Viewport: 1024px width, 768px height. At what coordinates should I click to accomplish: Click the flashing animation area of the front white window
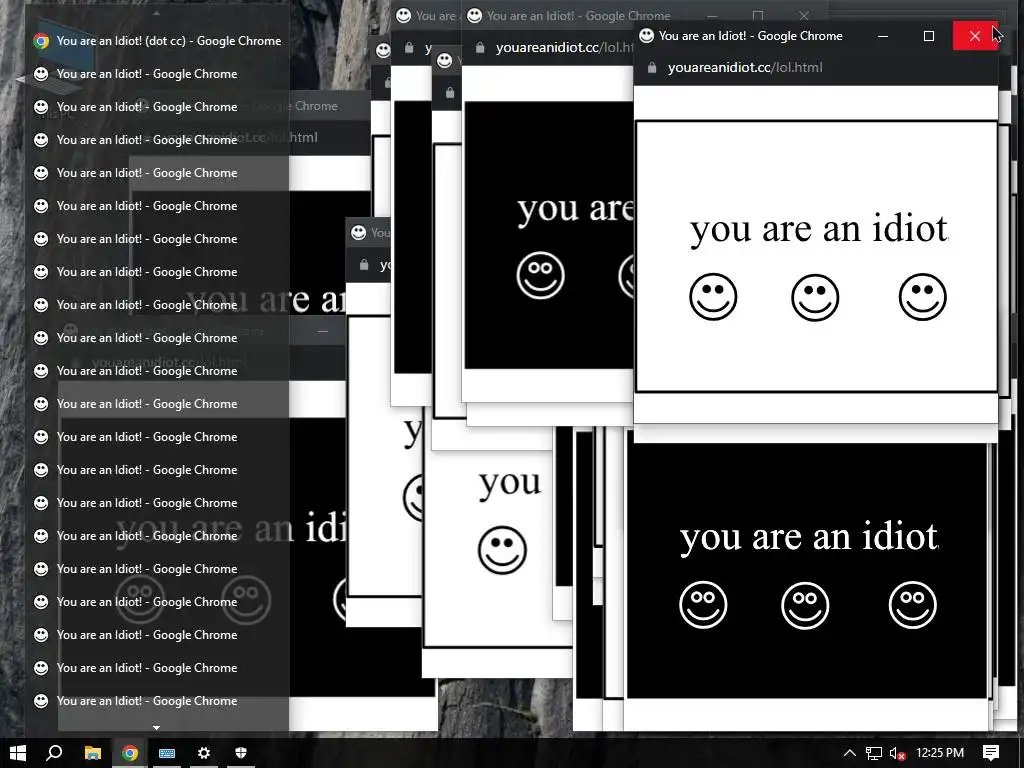(x=816, y=257)
